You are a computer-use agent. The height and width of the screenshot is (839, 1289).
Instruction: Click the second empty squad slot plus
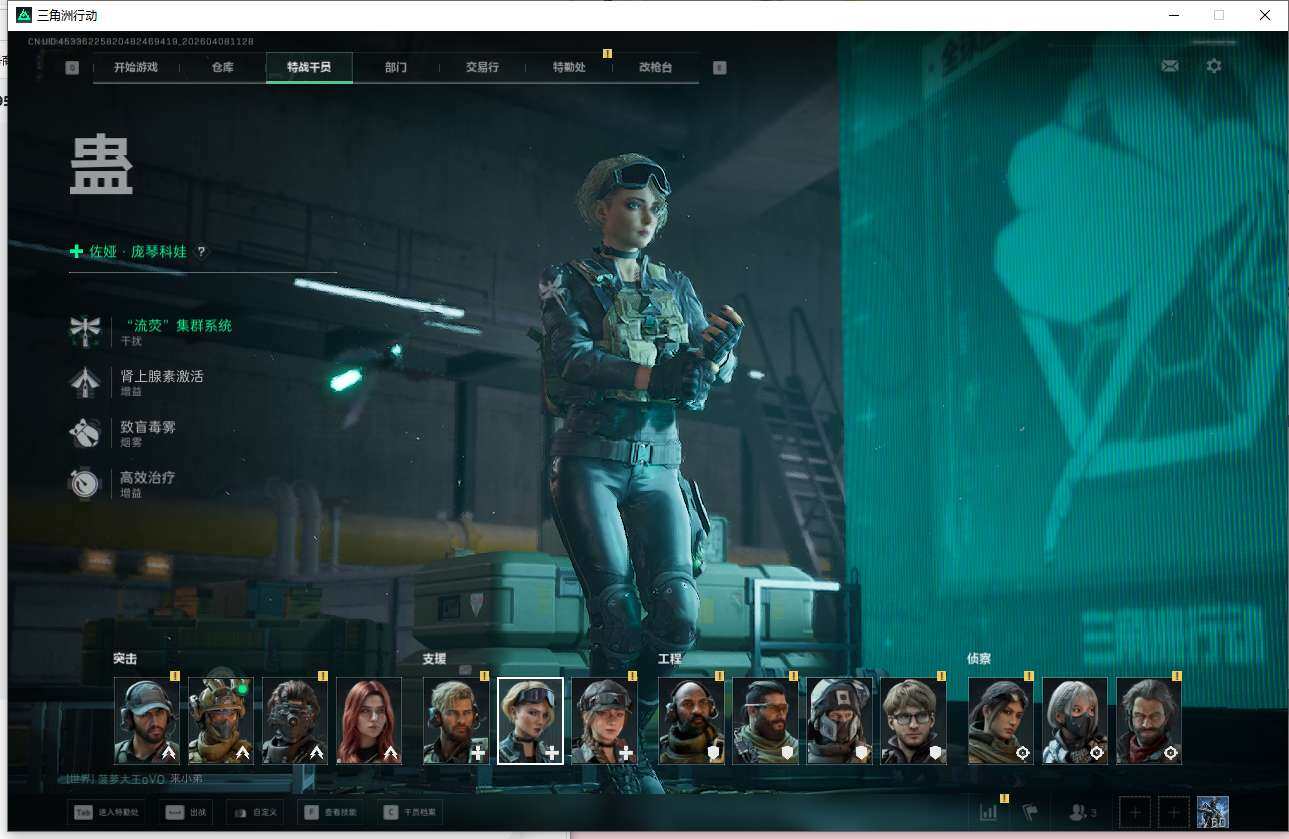(1175, 812)
